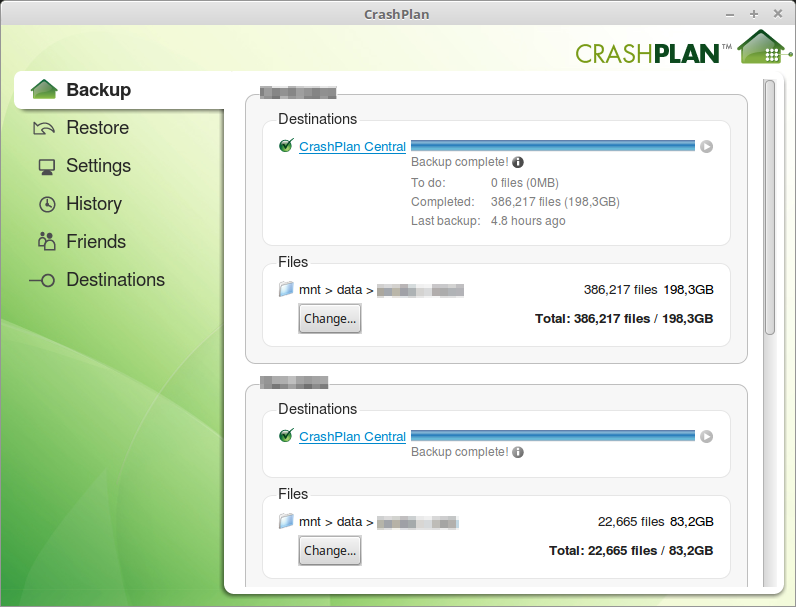796x607 pixels.
Task: Click Change button for 22,665 files set
Action: (x=330, y=551)
